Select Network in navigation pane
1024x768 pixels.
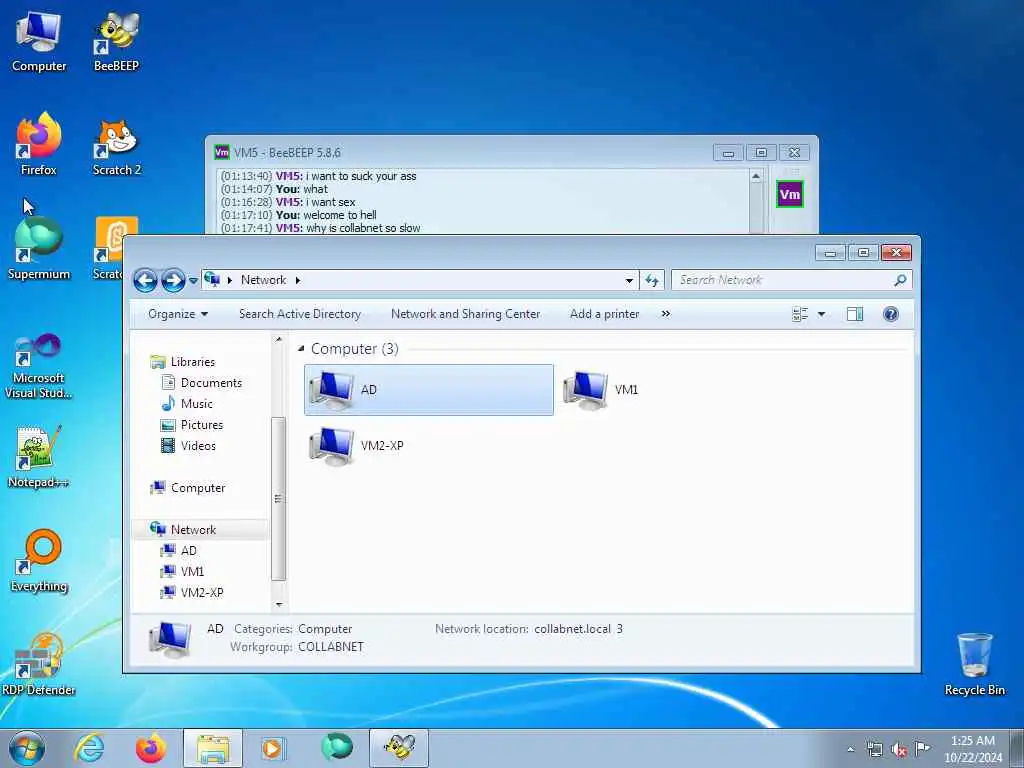(193, 530)
